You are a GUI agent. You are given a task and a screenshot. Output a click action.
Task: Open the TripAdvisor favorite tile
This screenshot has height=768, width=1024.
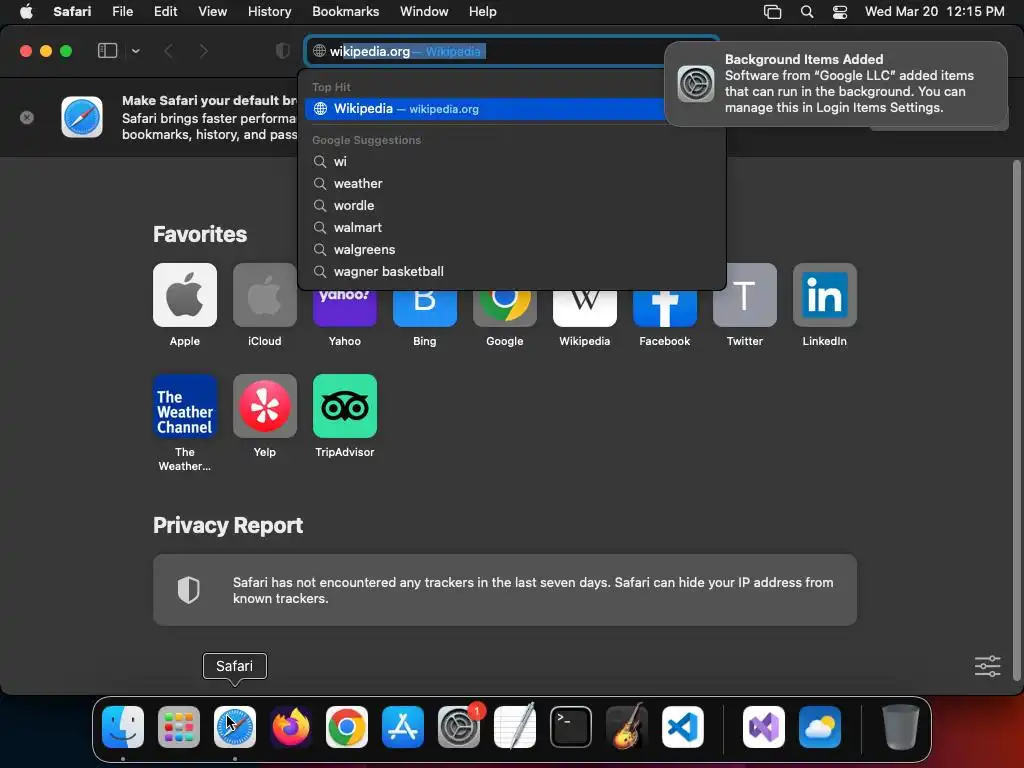coord(345,406)
